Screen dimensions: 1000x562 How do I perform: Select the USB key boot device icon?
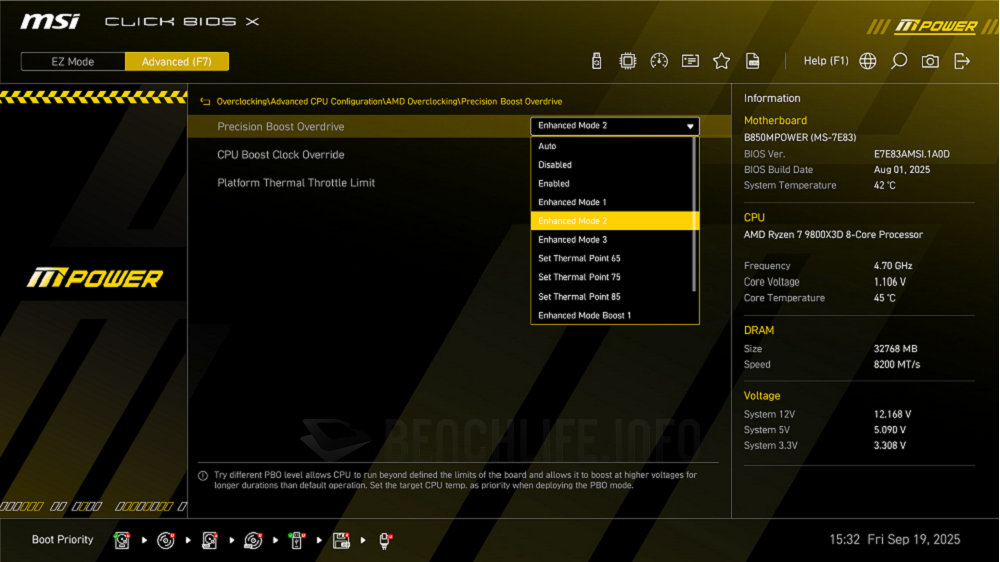[297, 540]
